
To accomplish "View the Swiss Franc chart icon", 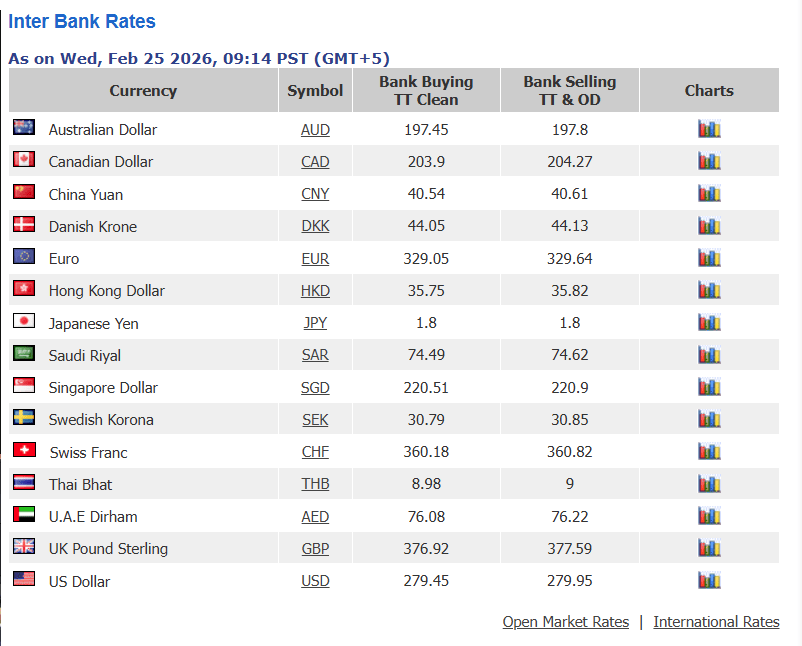I will (709, 451).
